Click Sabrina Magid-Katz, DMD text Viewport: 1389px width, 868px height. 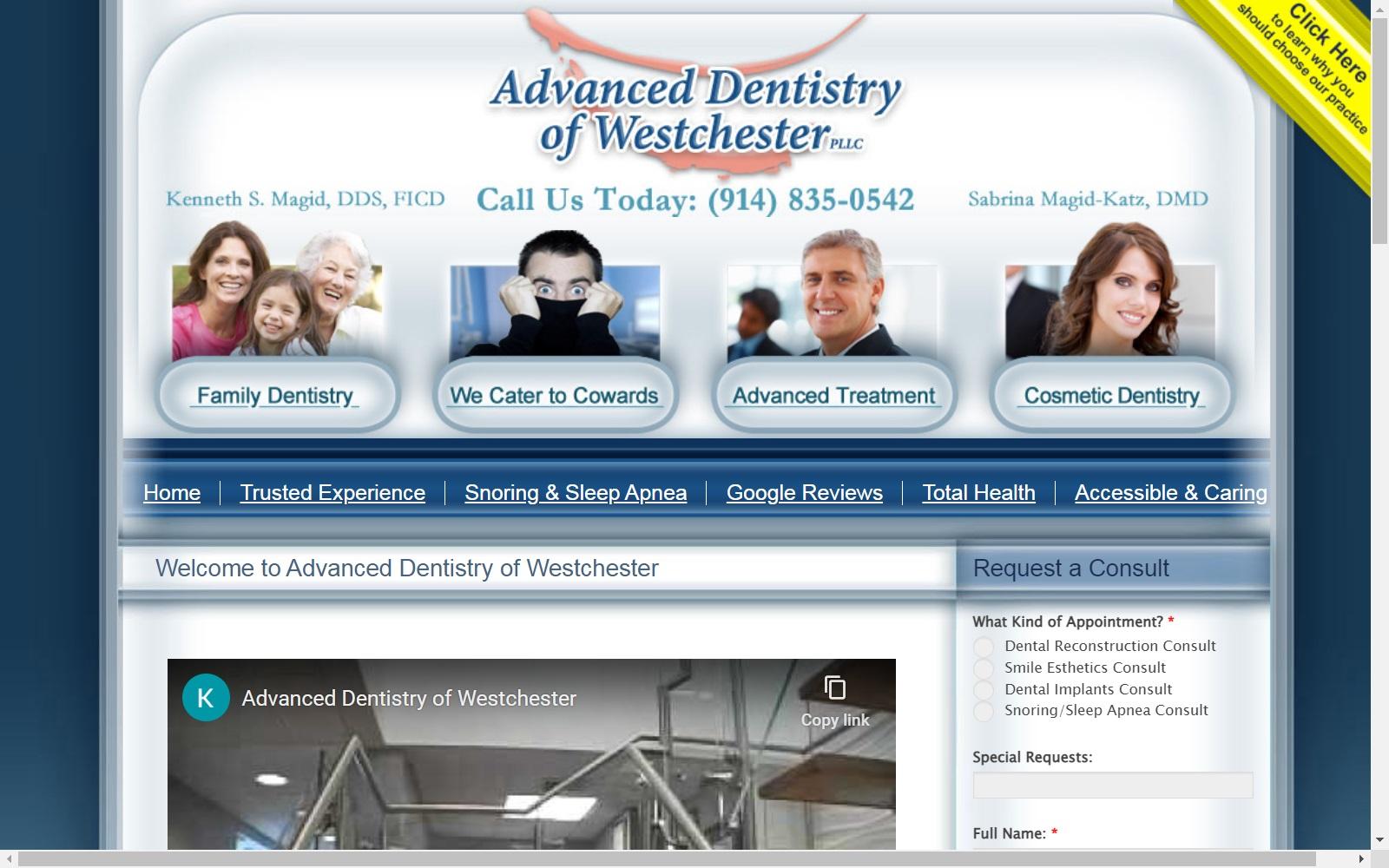tap(1088, 200)
